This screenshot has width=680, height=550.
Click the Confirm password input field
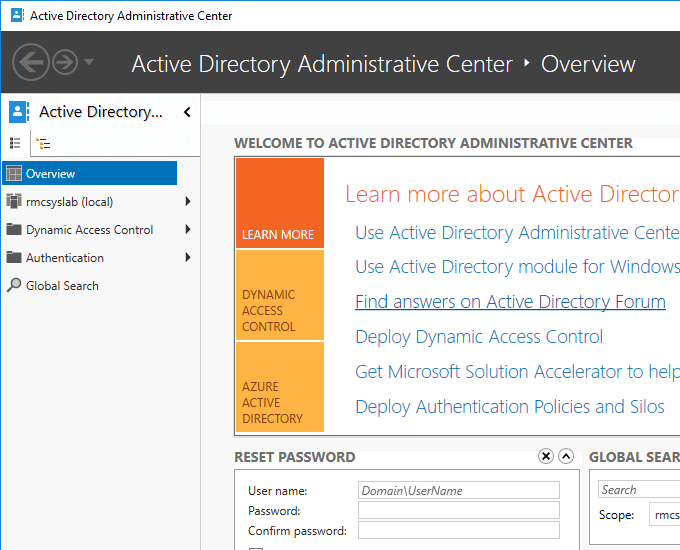(459, 530)
